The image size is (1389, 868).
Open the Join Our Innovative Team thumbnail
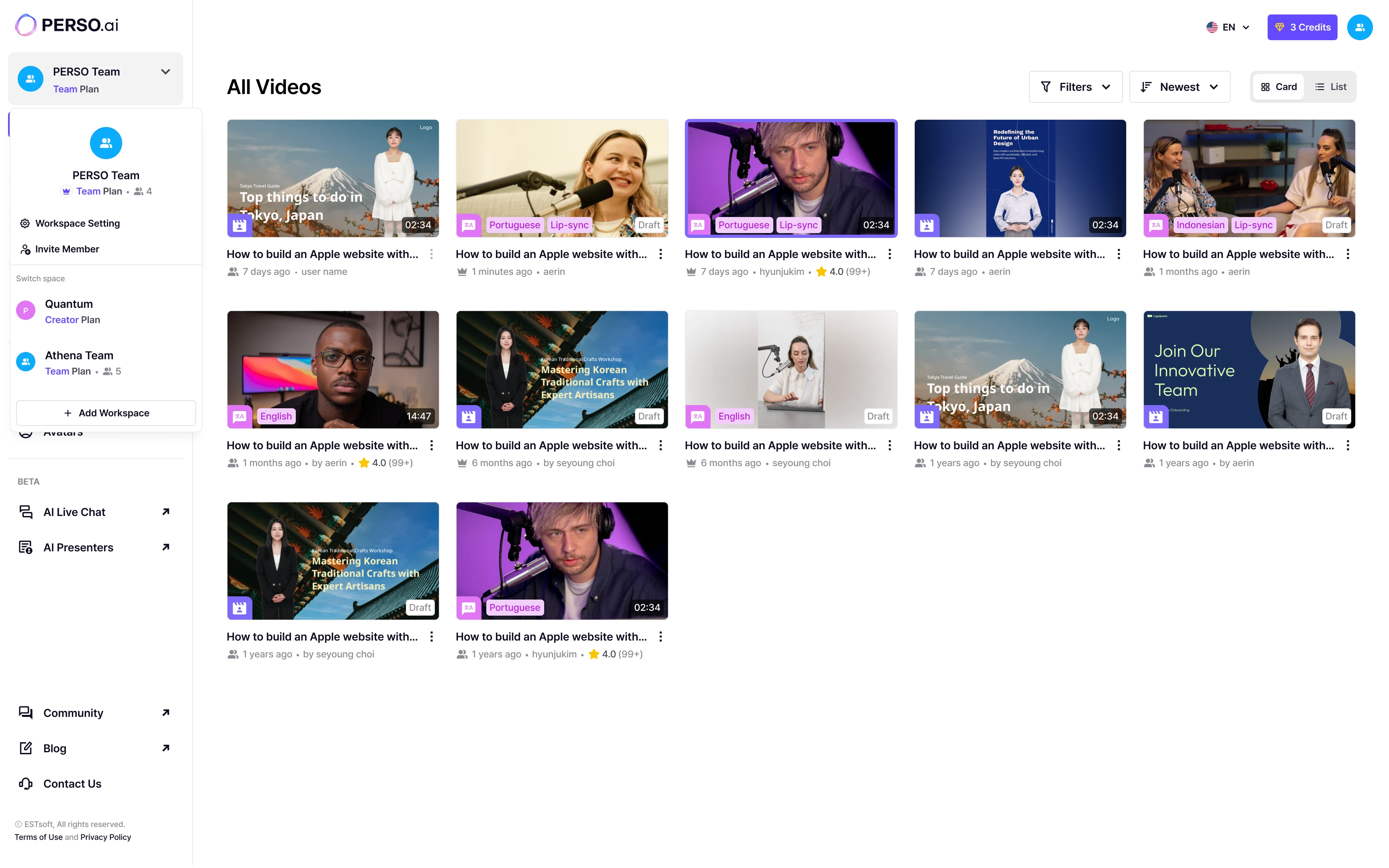coord(1249,370)
